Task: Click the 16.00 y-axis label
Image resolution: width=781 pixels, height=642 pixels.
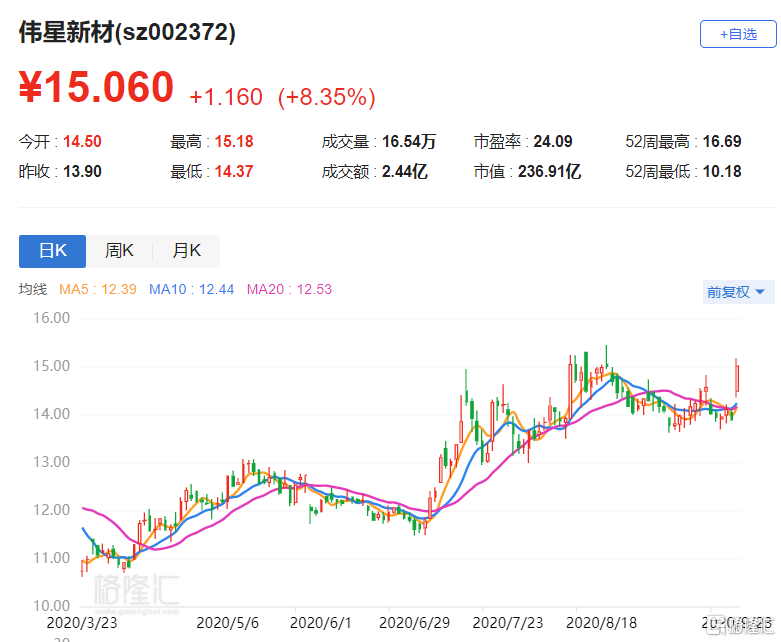Action: pos(51,318)
